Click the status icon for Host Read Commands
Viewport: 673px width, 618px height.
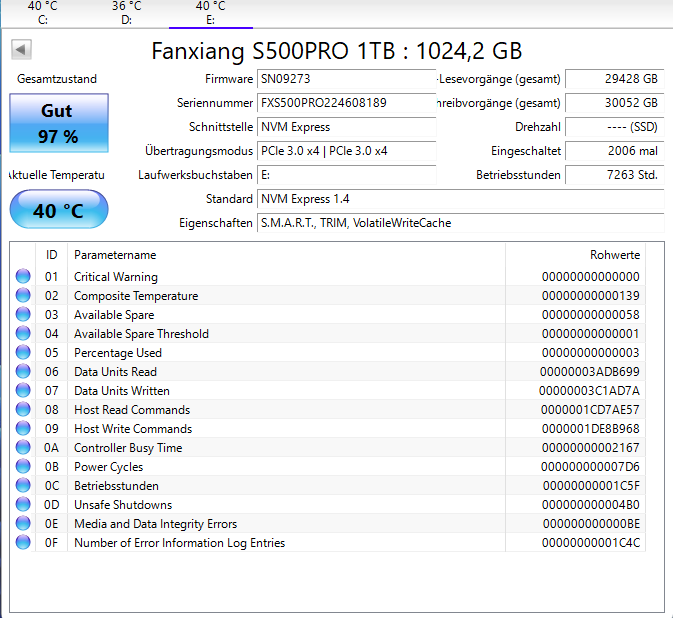pos(23,409)
